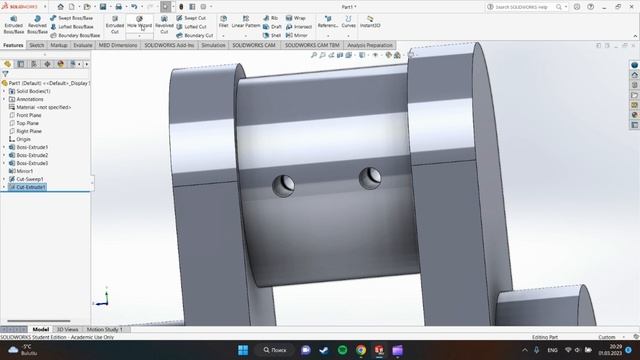
Task: Select the Mirror tool in ribbon
Action: click(x=297, y=36)
